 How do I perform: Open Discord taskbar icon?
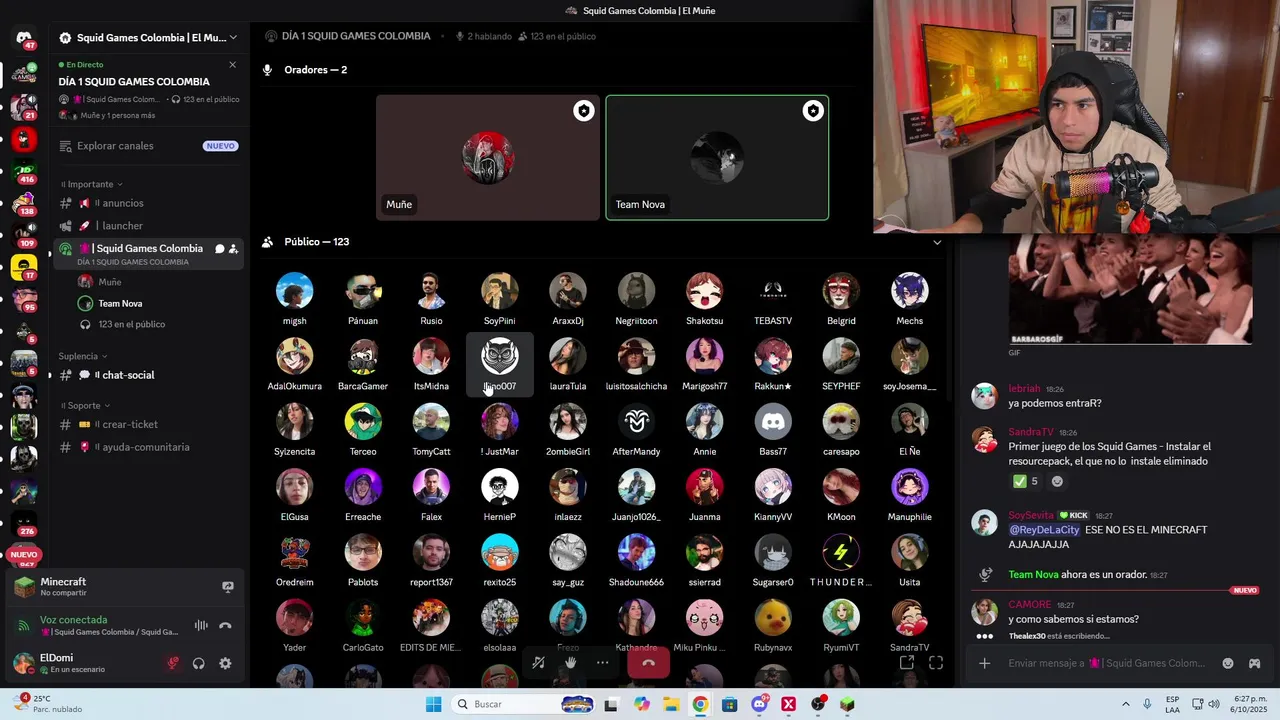(759, 704)
